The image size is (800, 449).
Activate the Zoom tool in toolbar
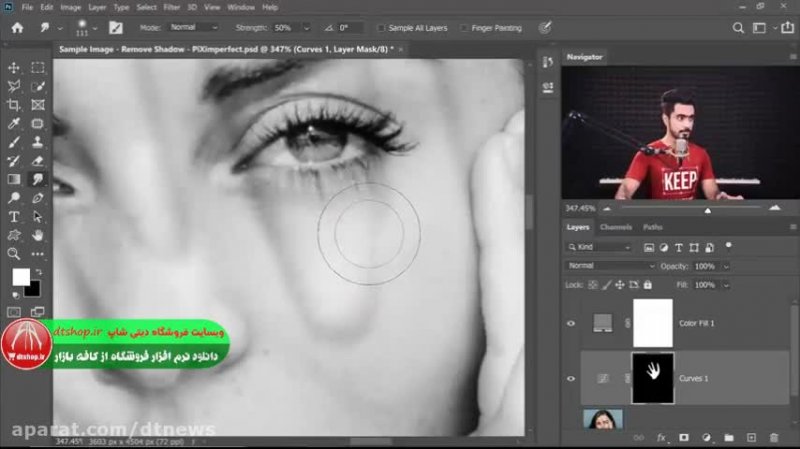(14, 253)
